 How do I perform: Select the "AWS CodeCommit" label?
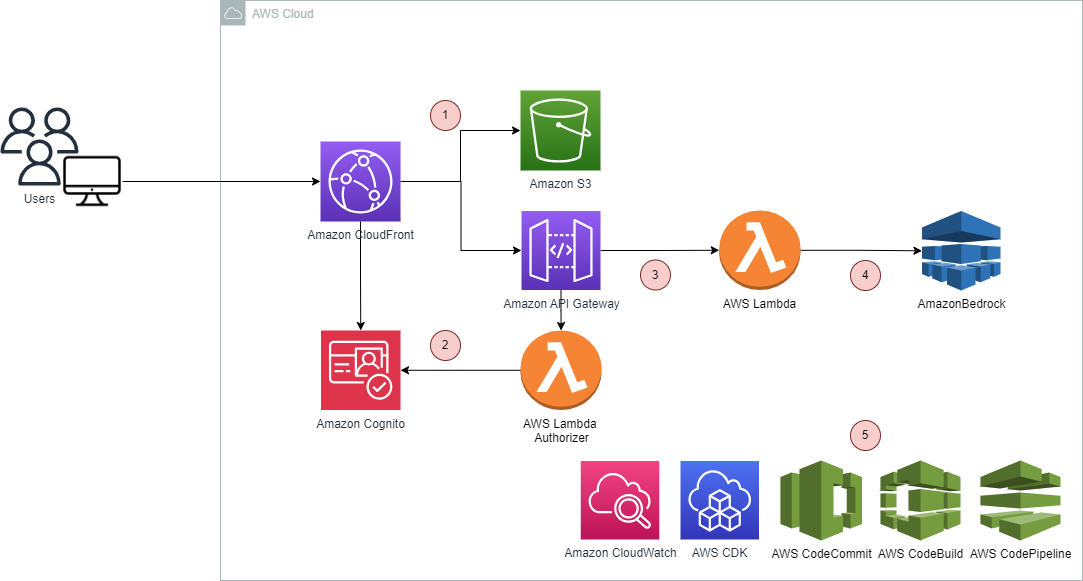click(821, 553)
